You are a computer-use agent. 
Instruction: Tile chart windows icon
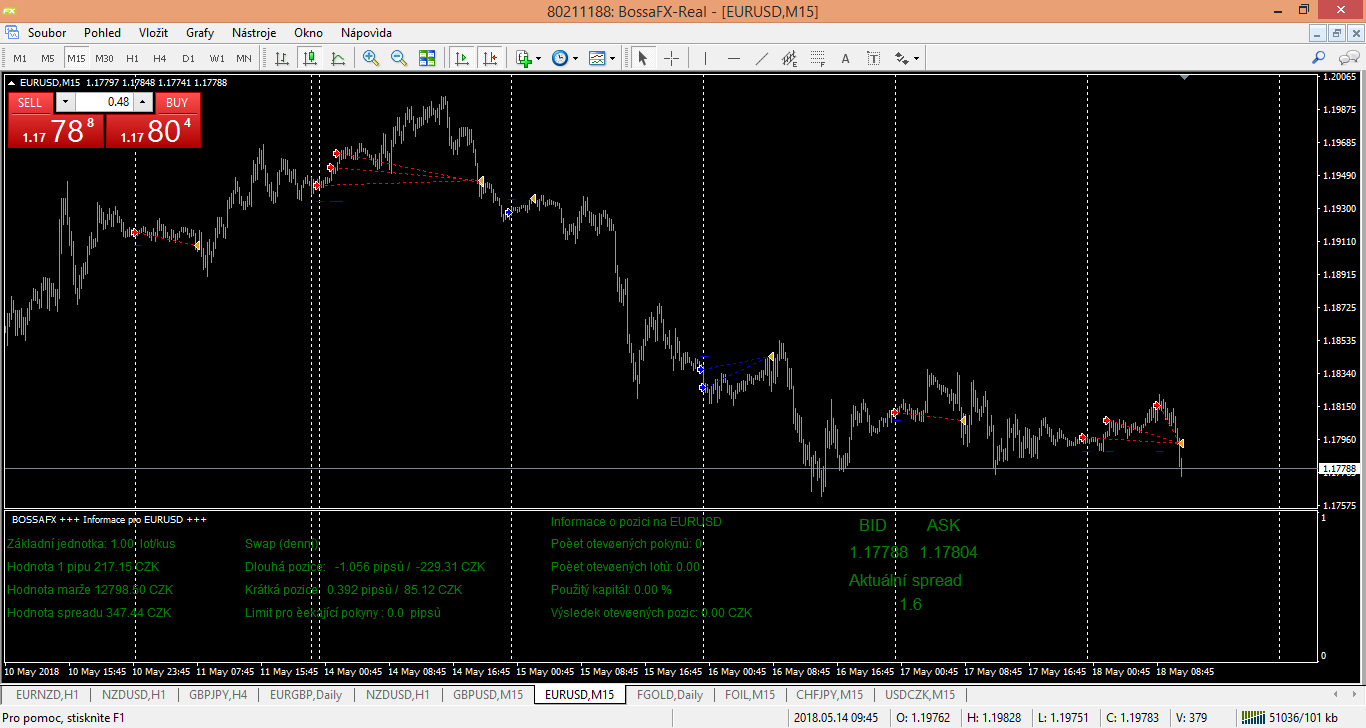coord(427,58)
